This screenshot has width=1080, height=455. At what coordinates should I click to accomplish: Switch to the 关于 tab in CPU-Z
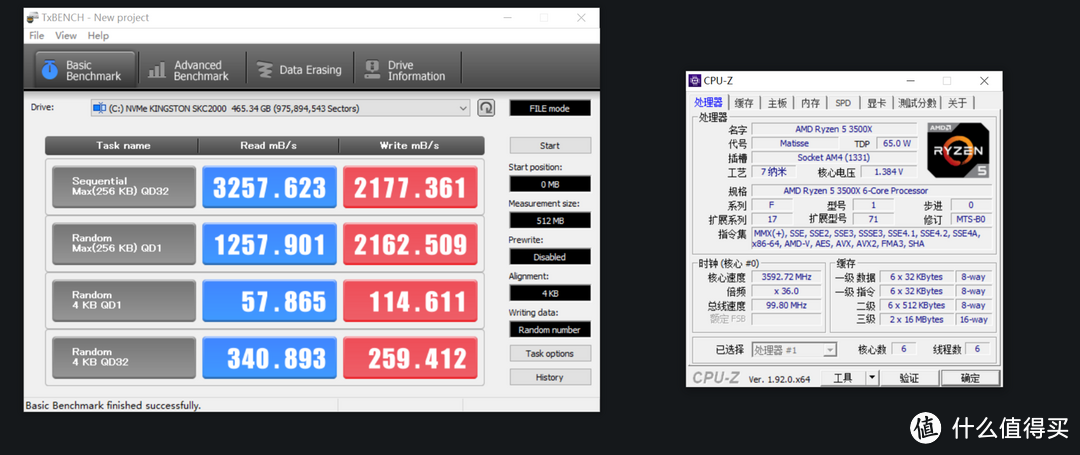pos(957,103)
